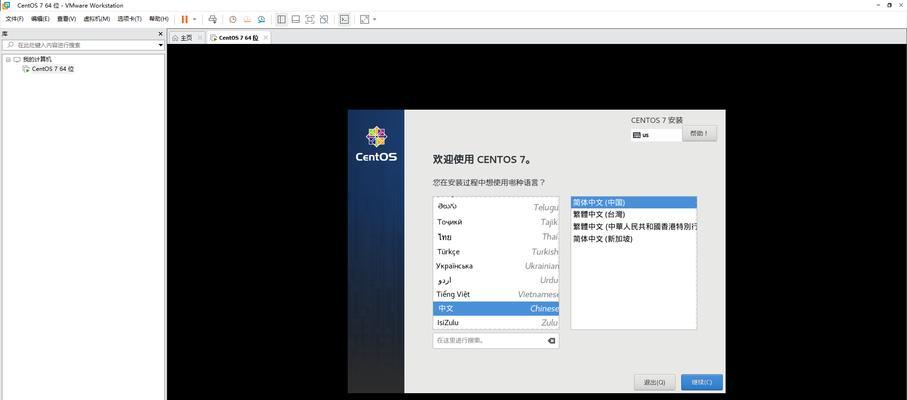Open the 虚拟机(M) menu
907x400 pixels.
click(x=97, y=19)
